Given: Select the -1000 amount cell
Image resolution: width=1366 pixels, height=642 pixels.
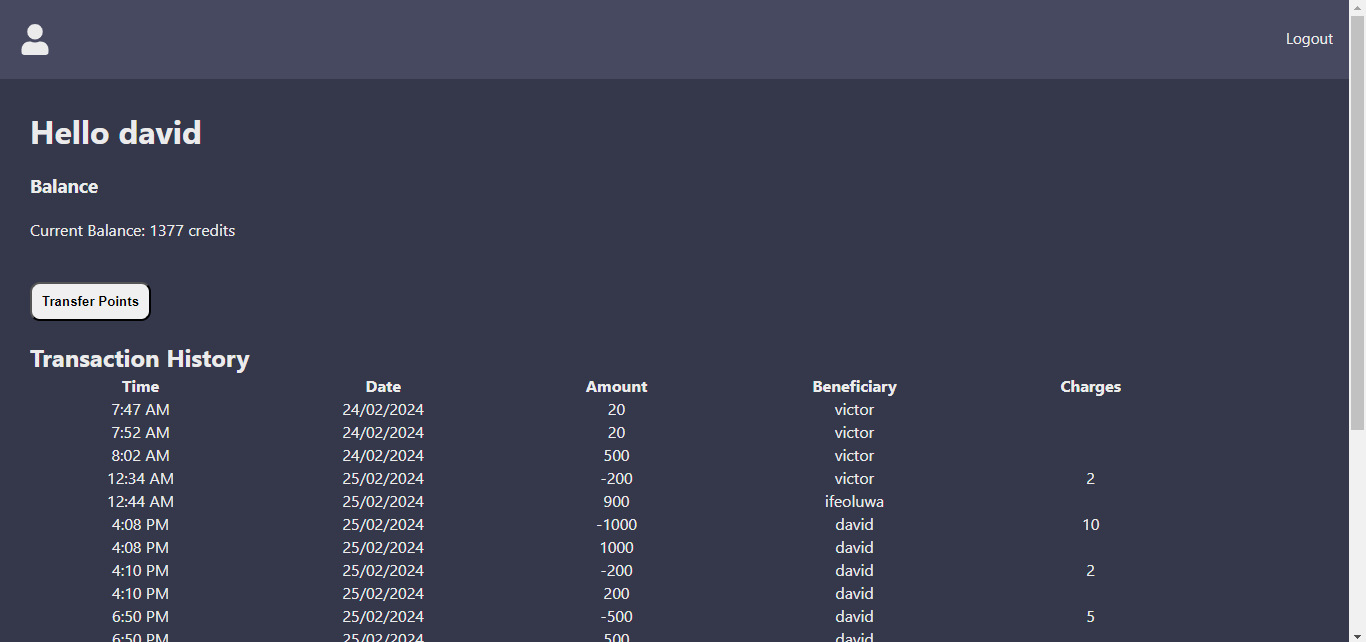Looking at the screenshot, I should pyautogui.click(x=616, y=525).
